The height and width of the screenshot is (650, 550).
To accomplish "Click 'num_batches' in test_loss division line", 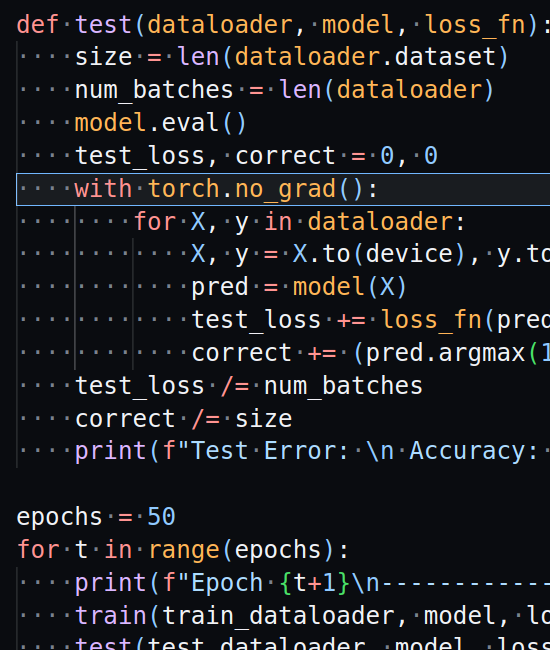I will (343, 386).
